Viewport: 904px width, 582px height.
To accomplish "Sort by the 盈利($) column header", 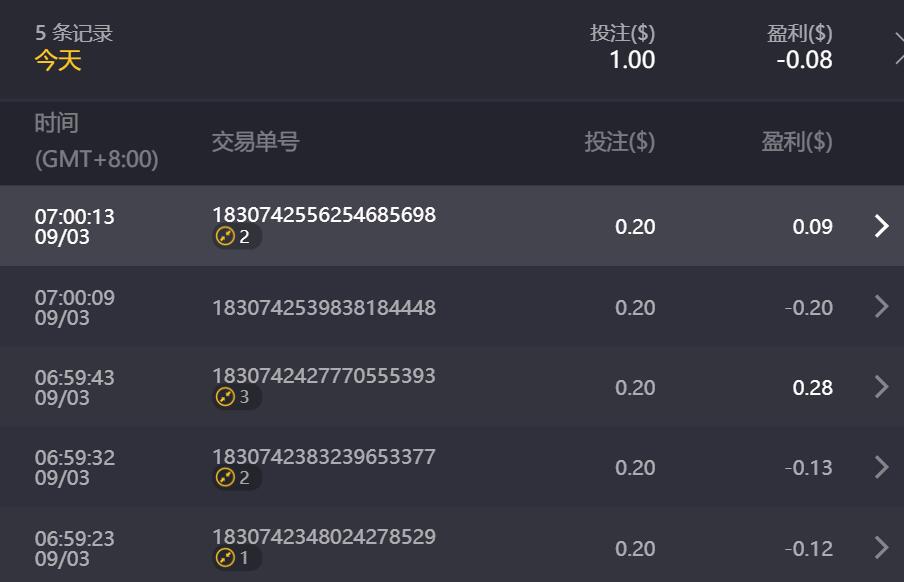I will click(796, 142).
